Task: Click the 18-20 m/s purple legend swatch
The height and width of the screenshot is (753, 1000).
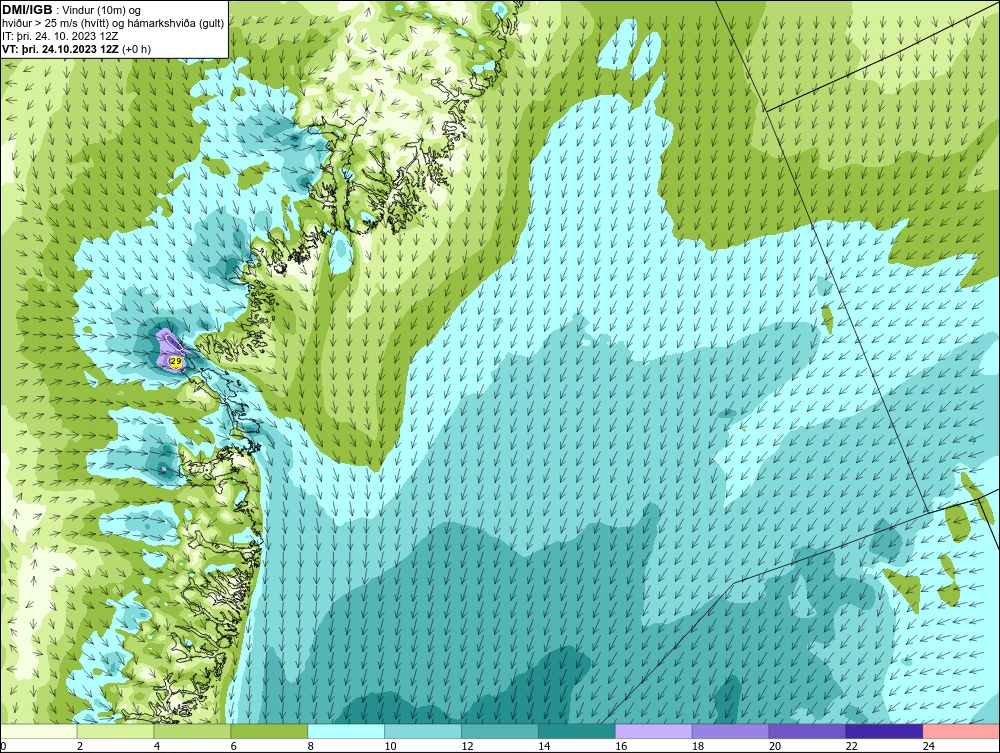Action: [730, 731]
